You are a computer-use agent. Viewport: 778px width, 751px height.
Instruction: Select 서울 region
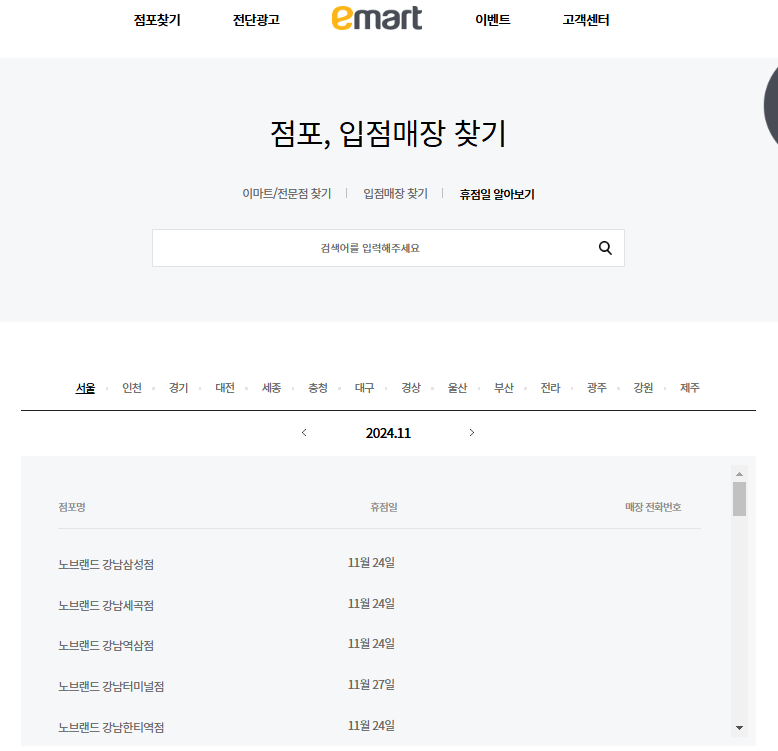coord(85,388)
